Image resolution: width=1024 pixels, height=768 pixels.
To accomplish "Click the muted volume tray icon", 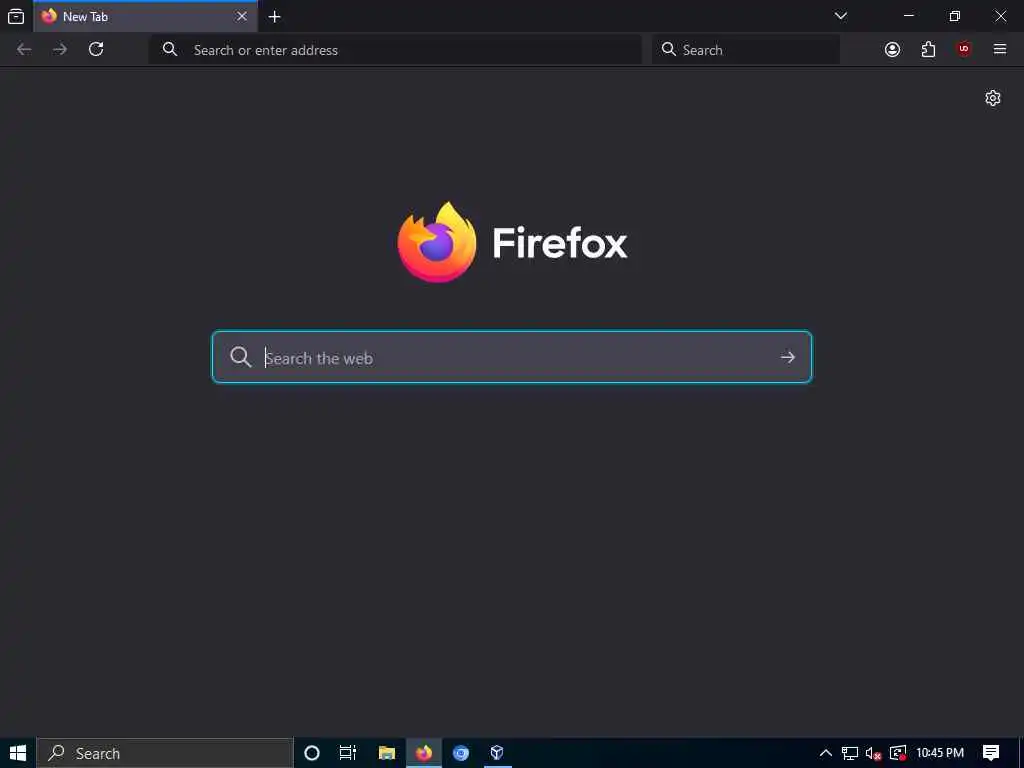I will 873,753.
